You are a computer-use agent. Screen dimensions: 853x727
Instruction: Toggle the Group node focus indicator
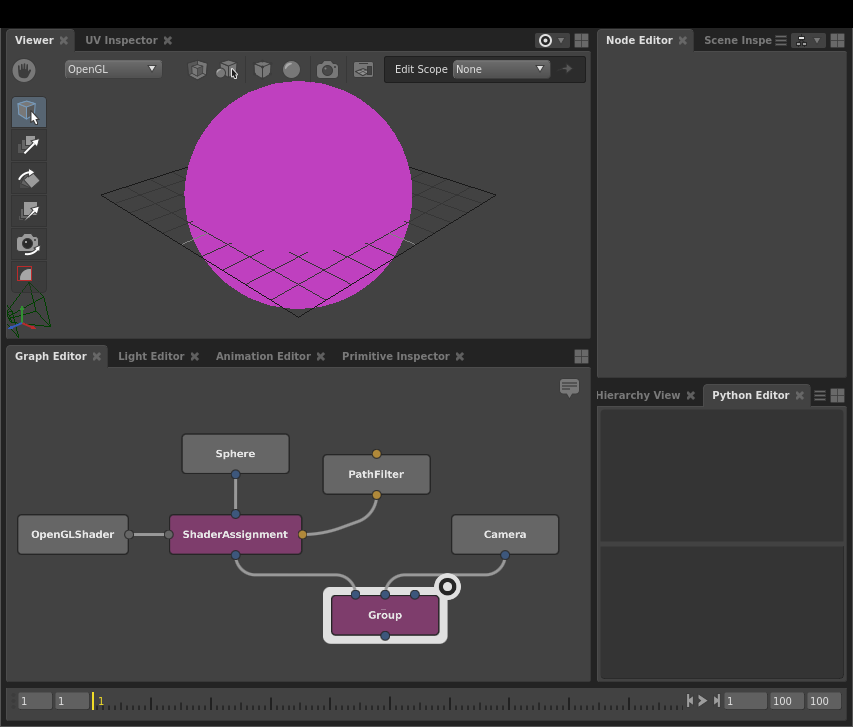[x=448, y=586]
